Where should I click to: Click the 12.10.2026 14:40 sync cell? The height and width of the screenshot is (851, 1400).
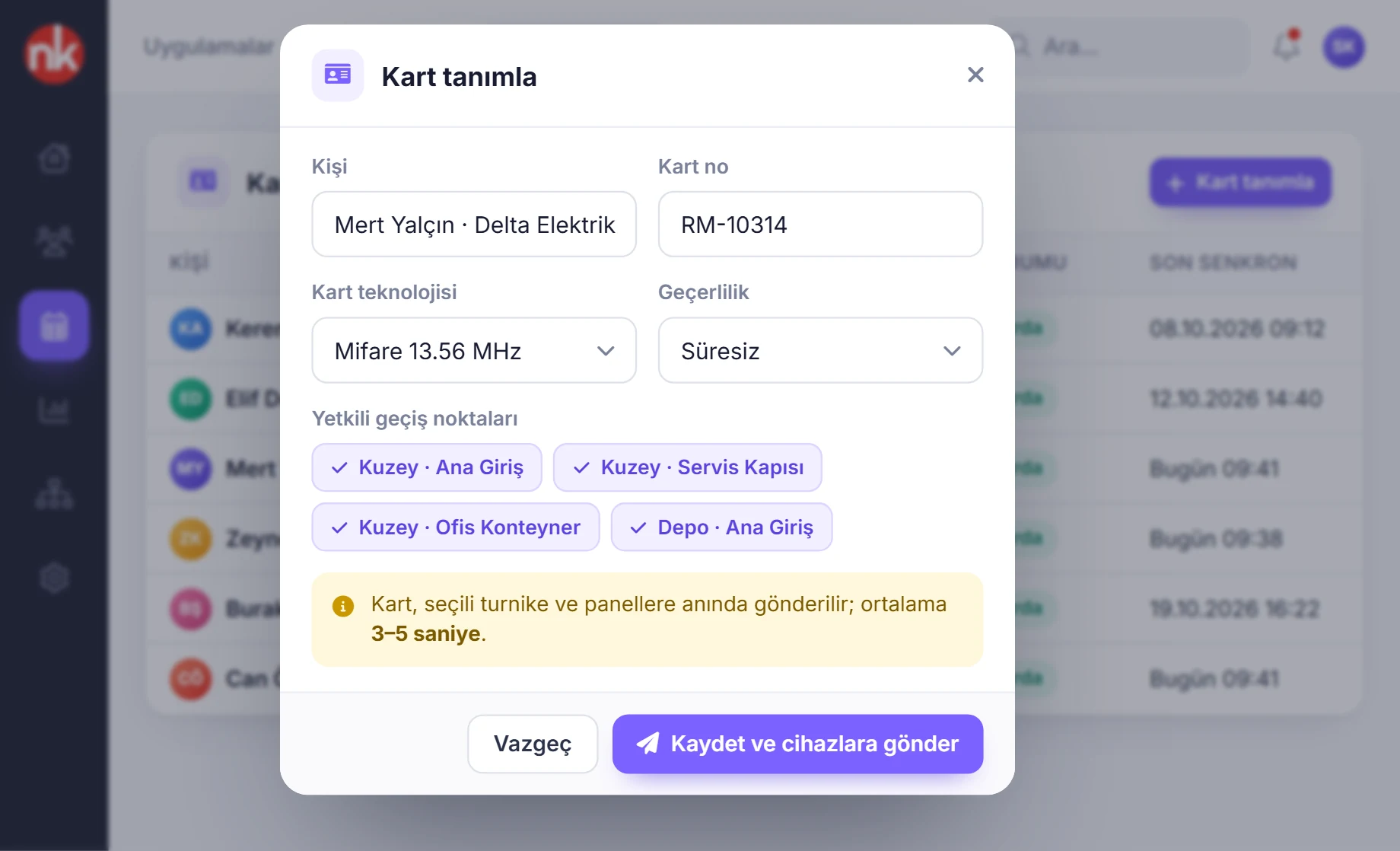(1236, 399)
